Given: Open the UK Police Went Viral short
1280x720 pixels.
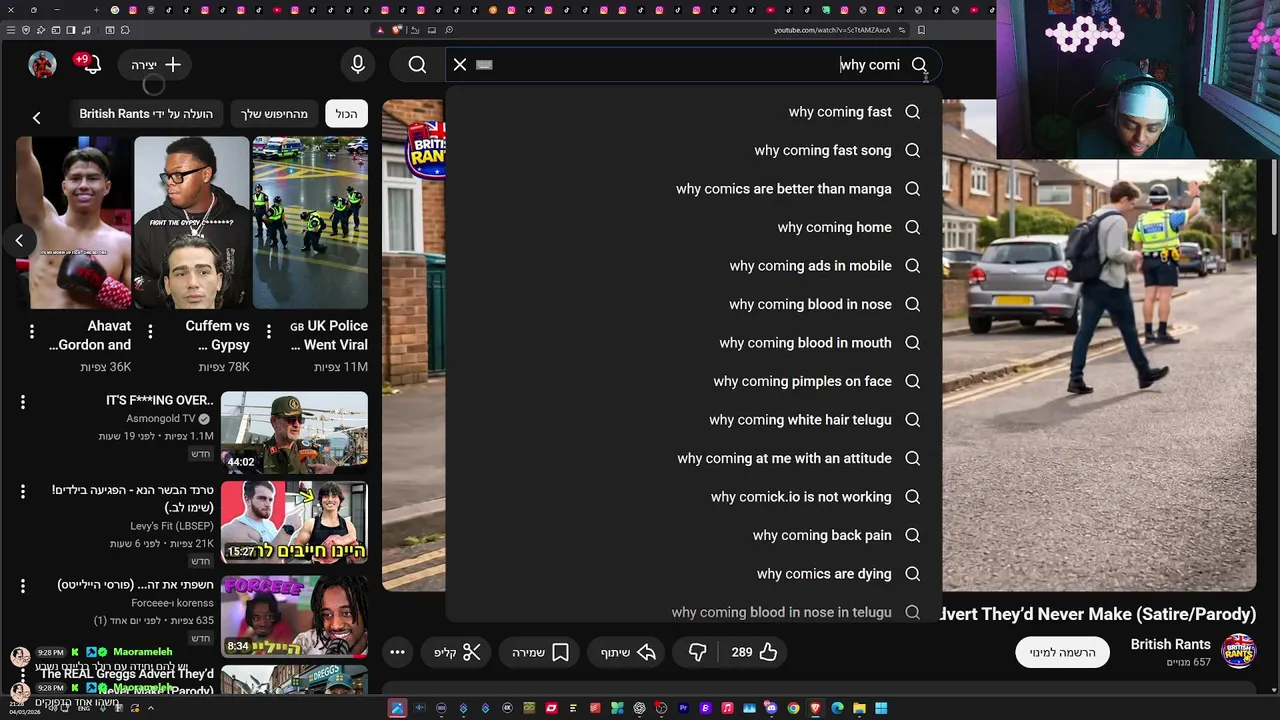Looking at the screenshot, I should click(310, 222).
